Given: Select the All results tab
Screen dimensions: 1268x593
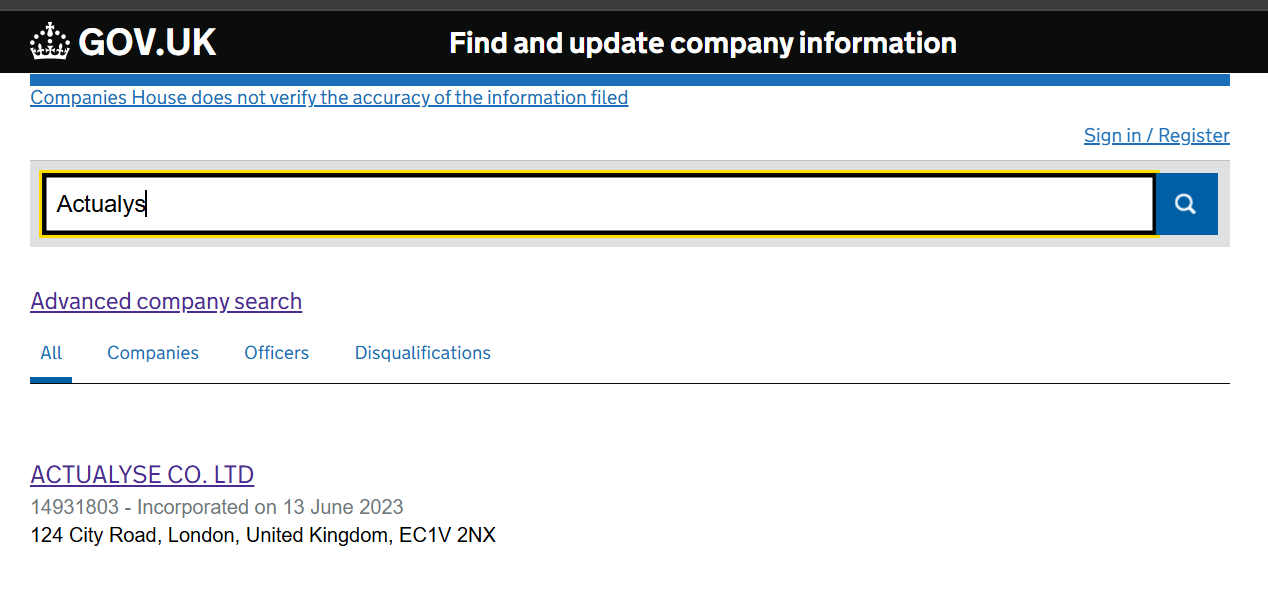Looking at the screenshot, I should click(51, 353).
